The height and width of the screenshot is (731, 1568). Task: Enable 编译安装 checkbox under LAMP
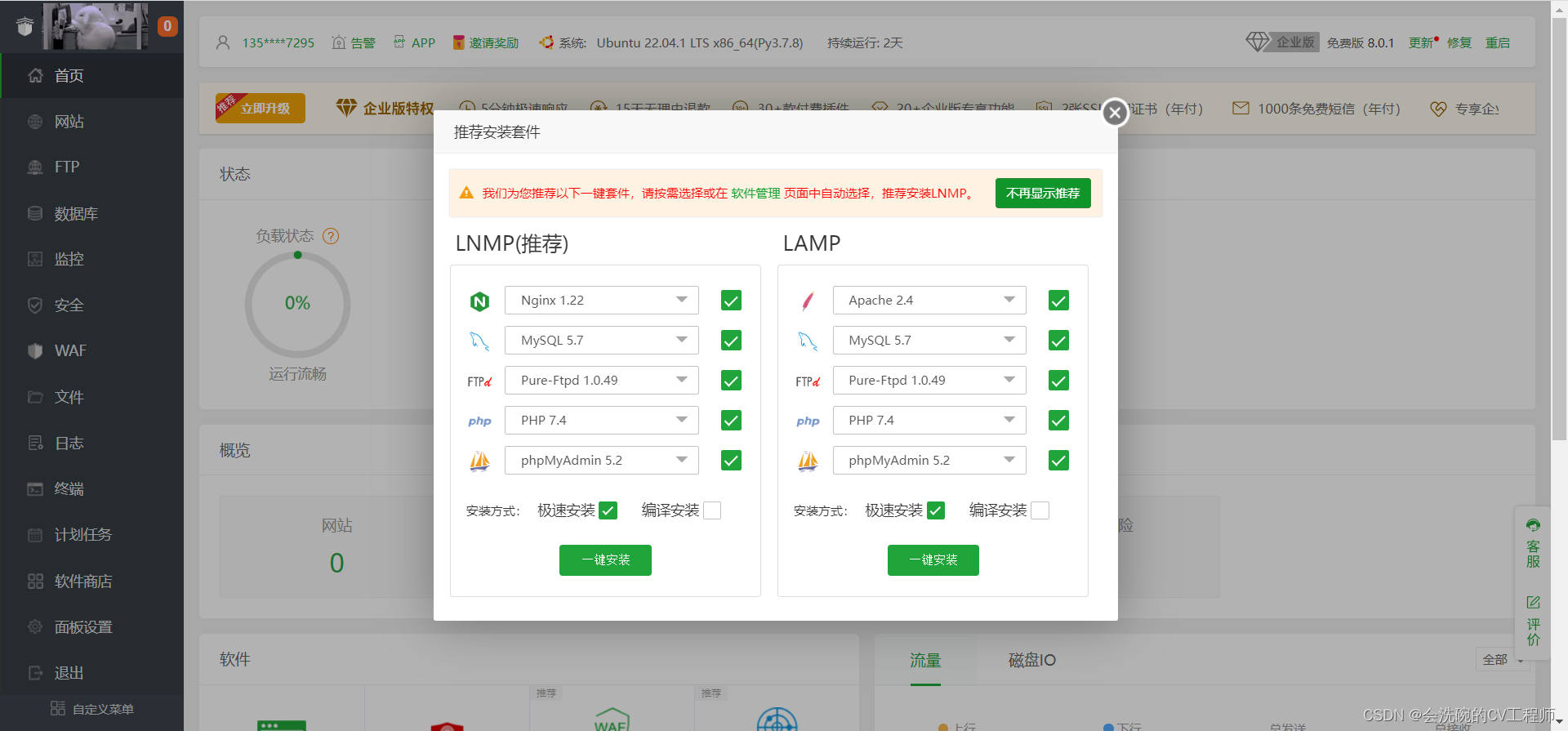[1040, 510]
